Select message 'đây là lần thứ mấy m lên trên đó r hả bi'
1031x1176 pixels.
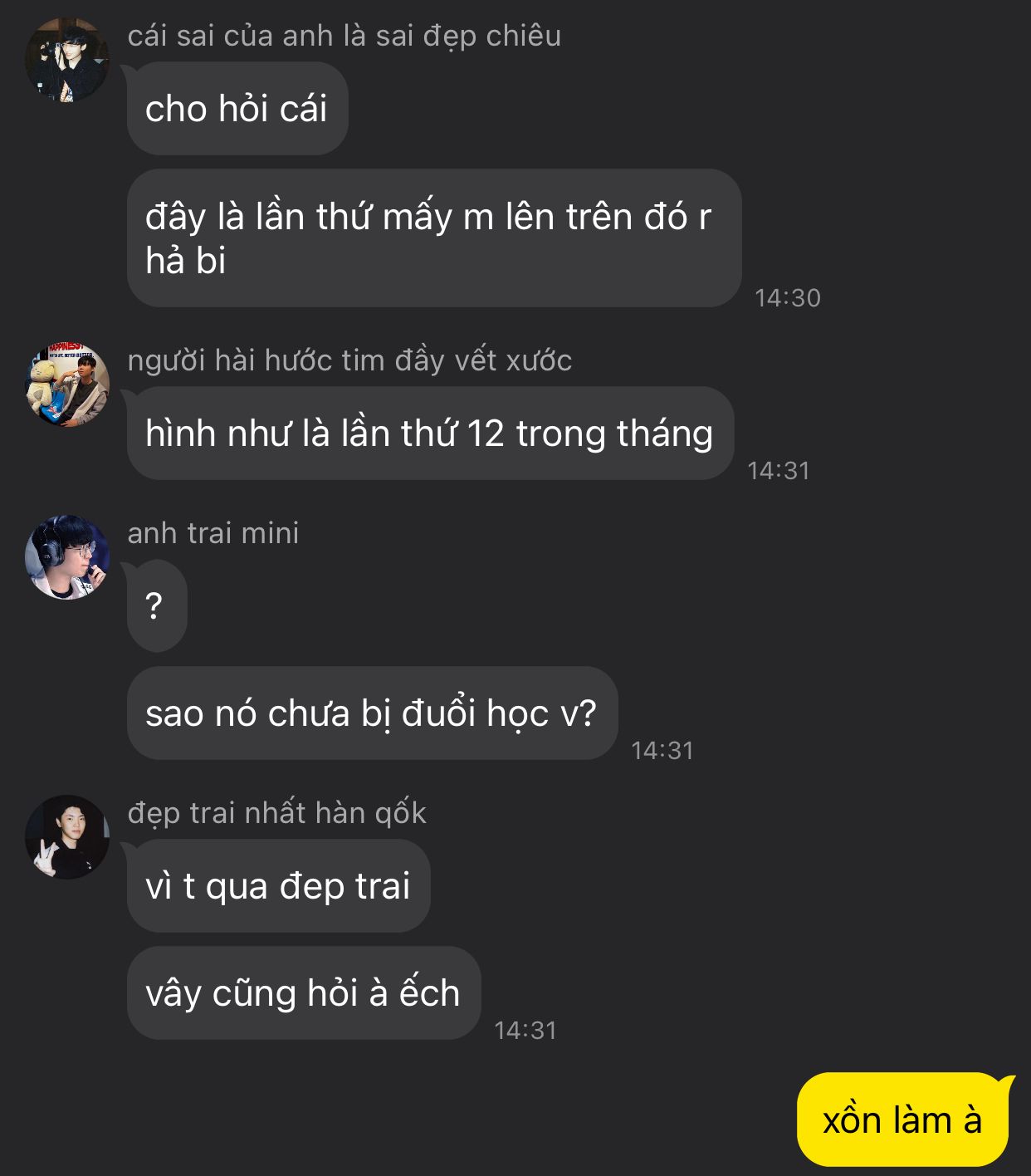tap(434, 238)
